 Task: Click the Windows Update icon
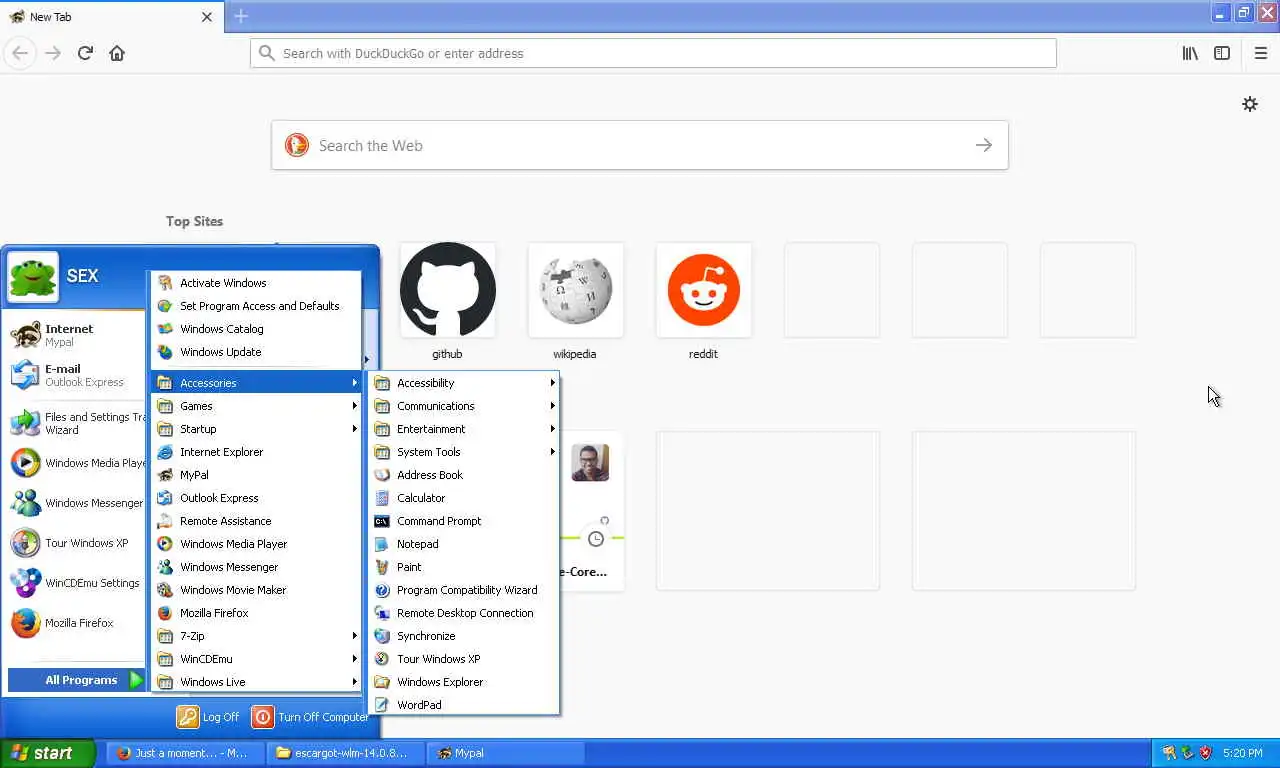click(x=165, y=352)
